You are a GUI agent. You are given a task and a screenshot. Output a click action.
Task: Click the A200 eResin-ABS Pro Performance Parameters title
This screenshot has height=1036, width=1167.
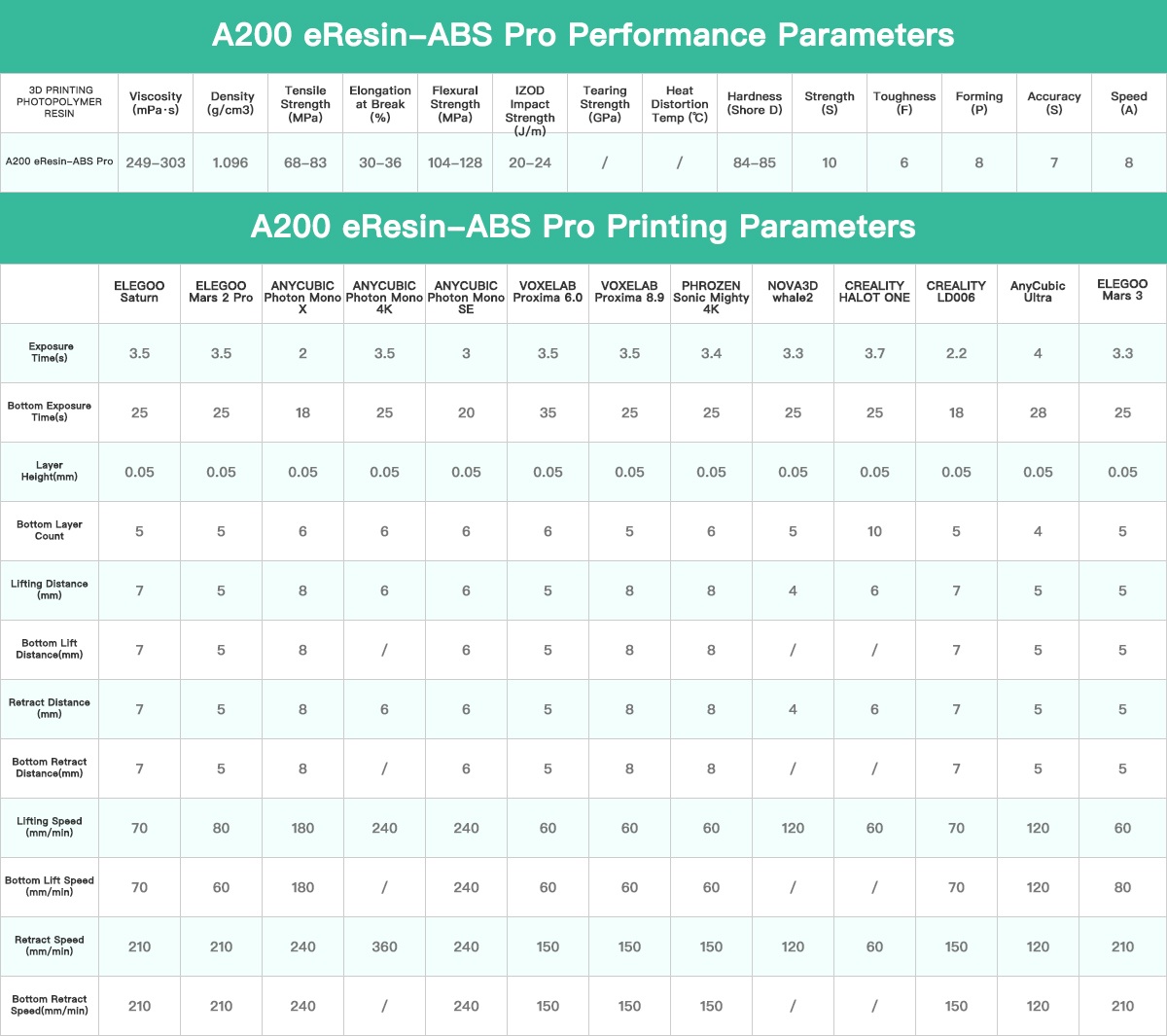coord(583,36)
